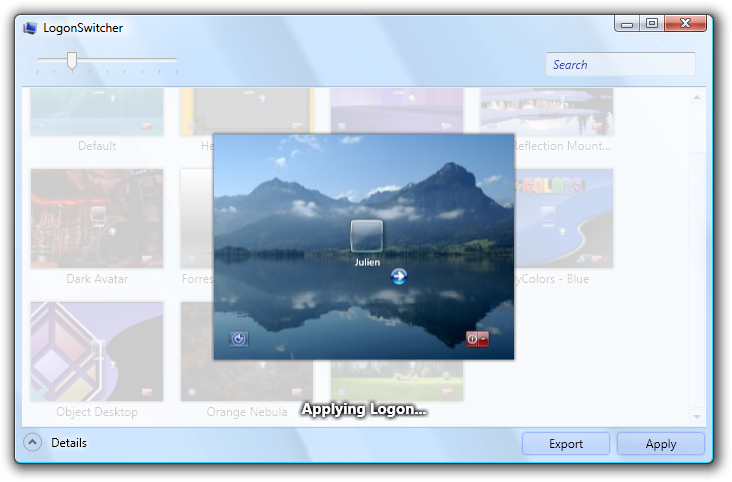This screenshot has width=732, height=482.
Task: Click the Details label
Action: tap(69, 443)
